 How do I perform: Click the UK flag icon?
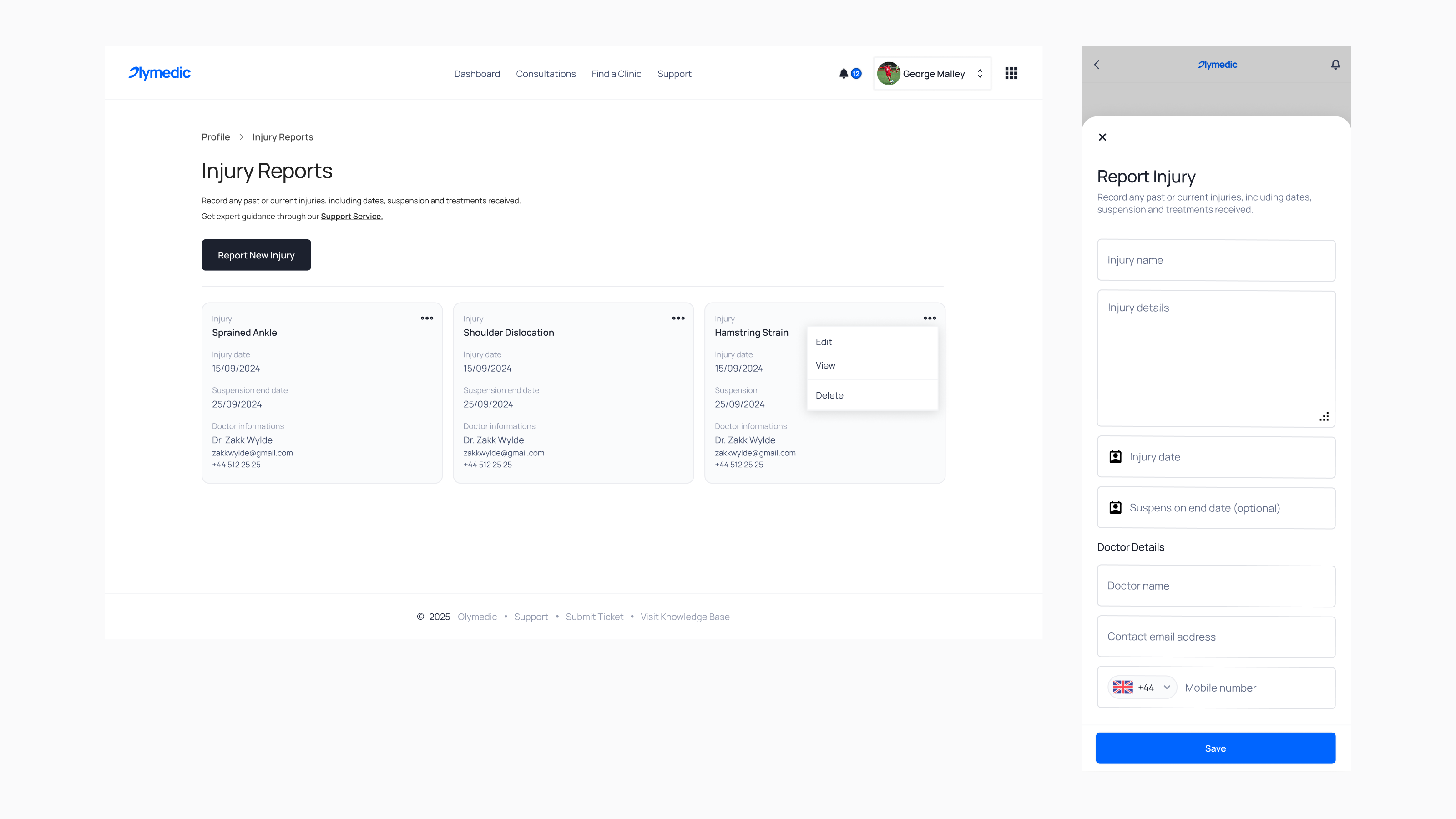pos(1122,688)
